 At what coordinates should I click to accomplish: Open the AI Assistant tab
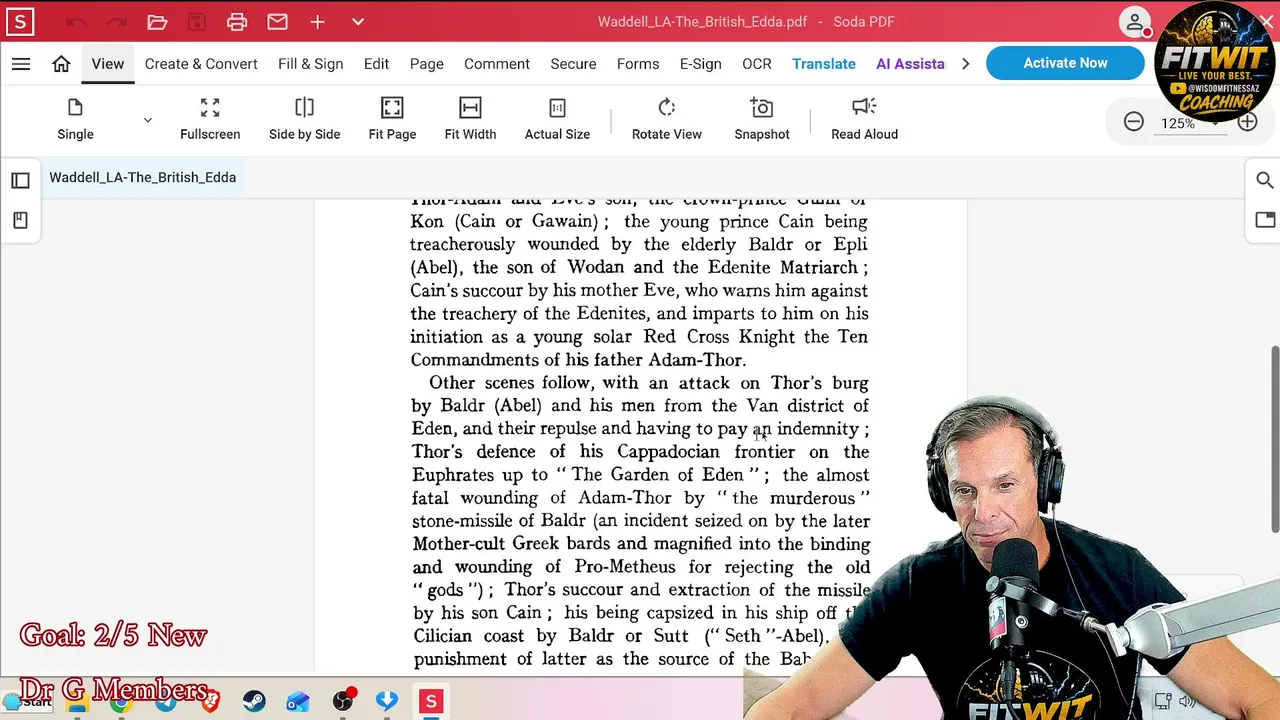click(910, 64)
